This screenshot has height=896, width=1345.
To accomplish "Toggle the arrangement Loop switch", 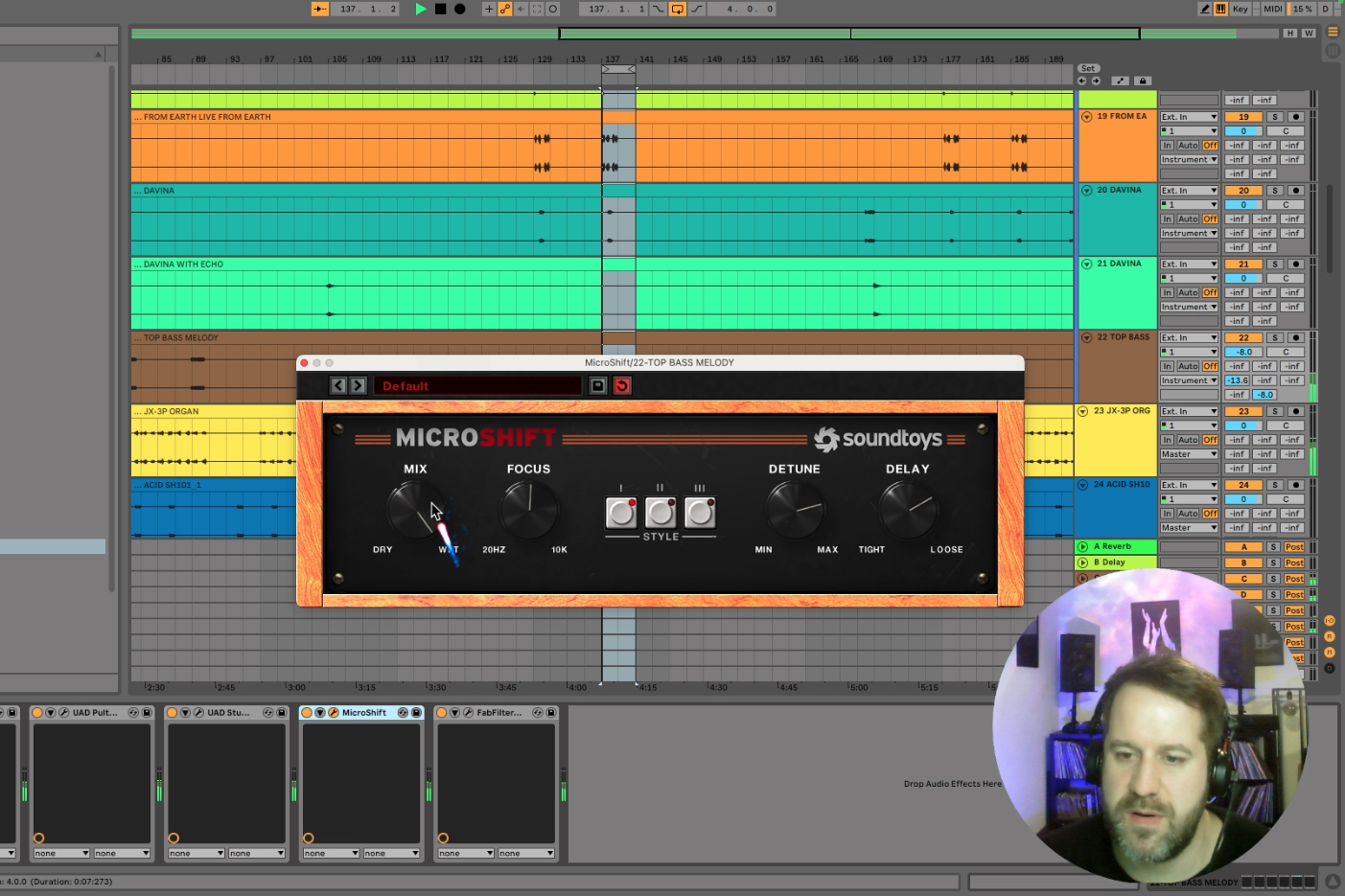I will (677, 9).
